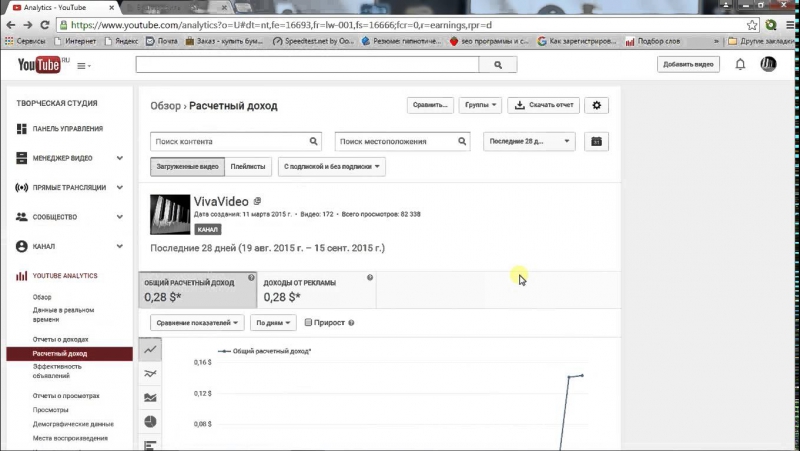The height and width of the screenshot is (451, 800).
Task: Click location search magnifier icon
Action: coord(462,141)
